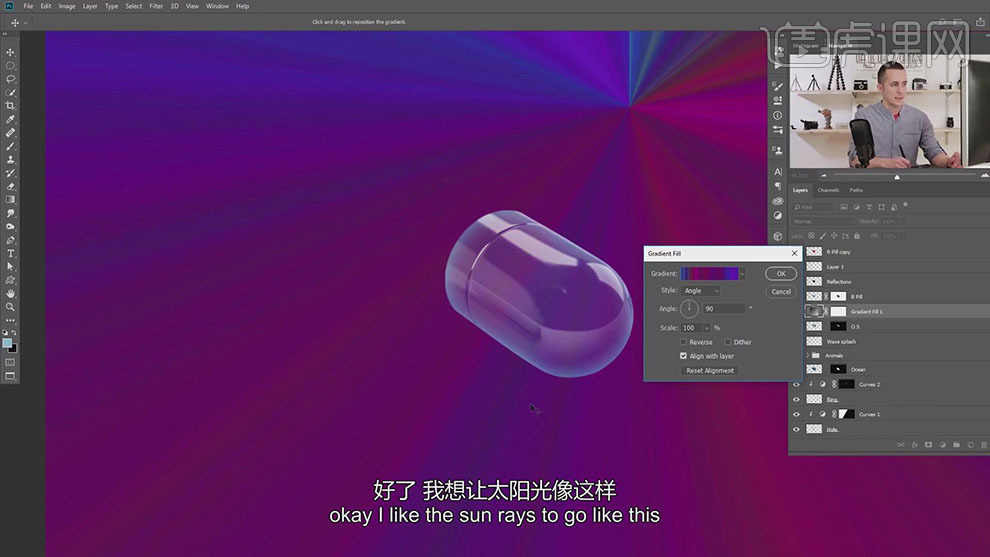Select the Brush tool
Viewport: 990px width, 557px height.
point(10,147)
